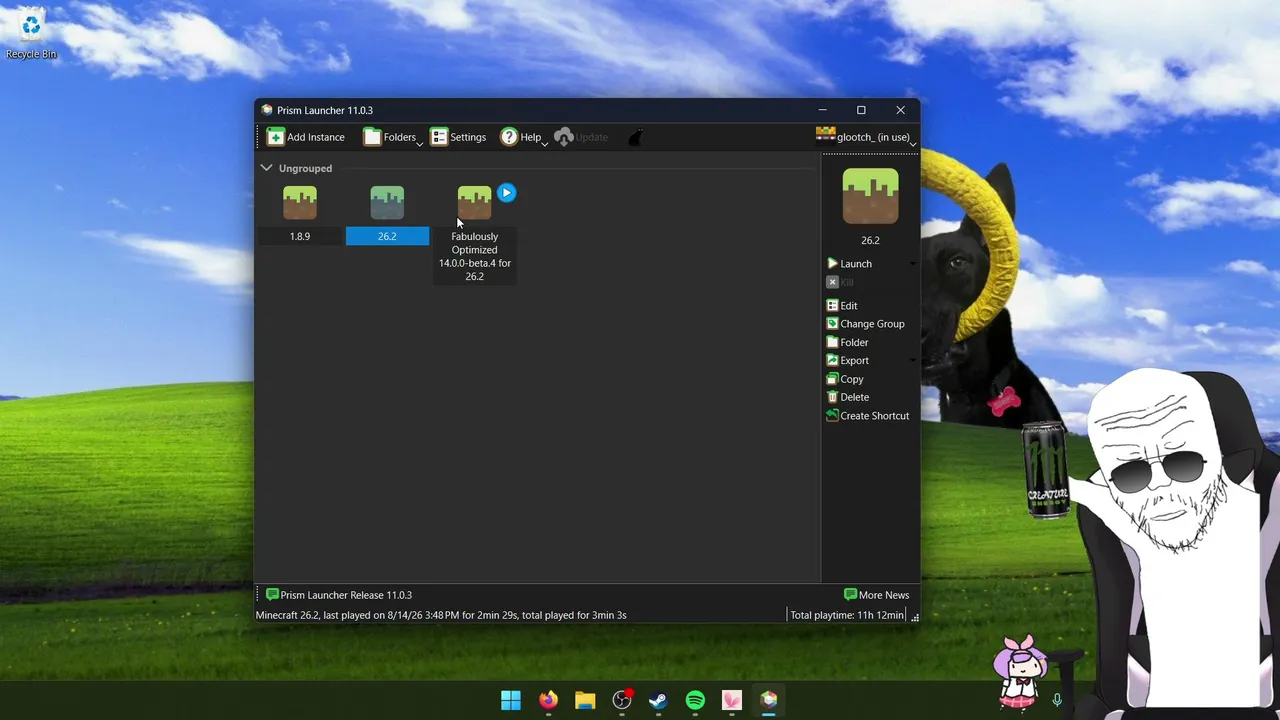1280x720 pixels.
Task: Close the Prism Launcher window
Action: click(900, 110)
